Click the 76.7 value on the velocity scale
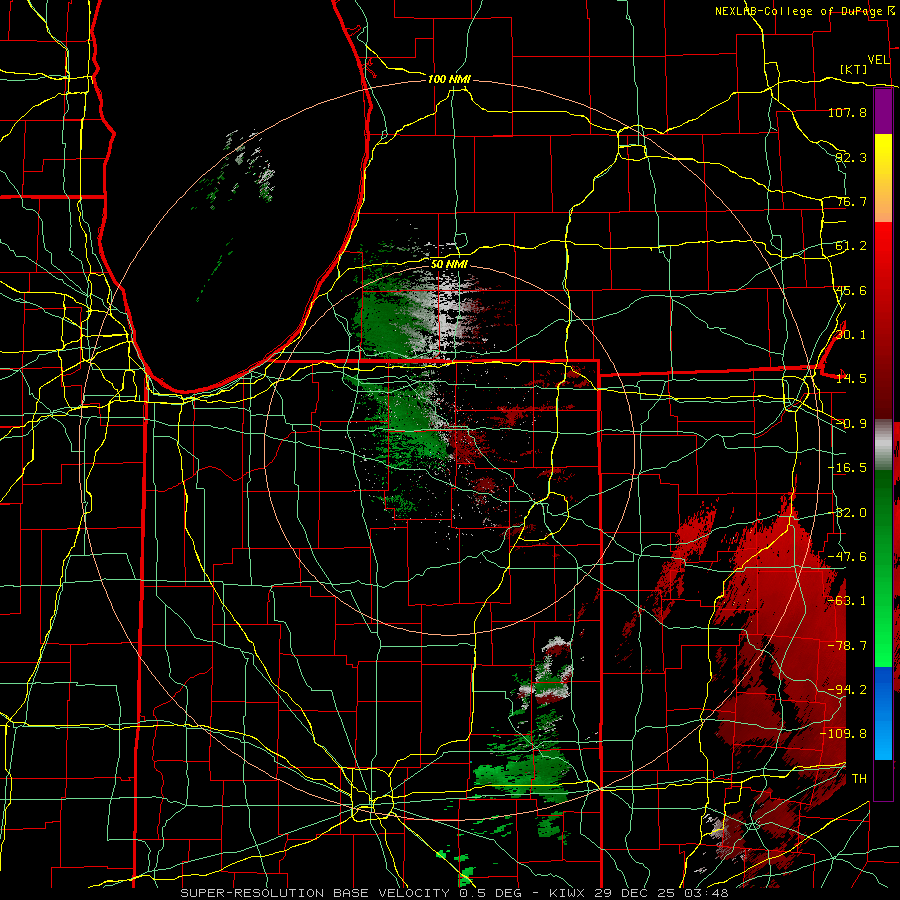Viewport: 900px width, 900px height. point(851,201)
